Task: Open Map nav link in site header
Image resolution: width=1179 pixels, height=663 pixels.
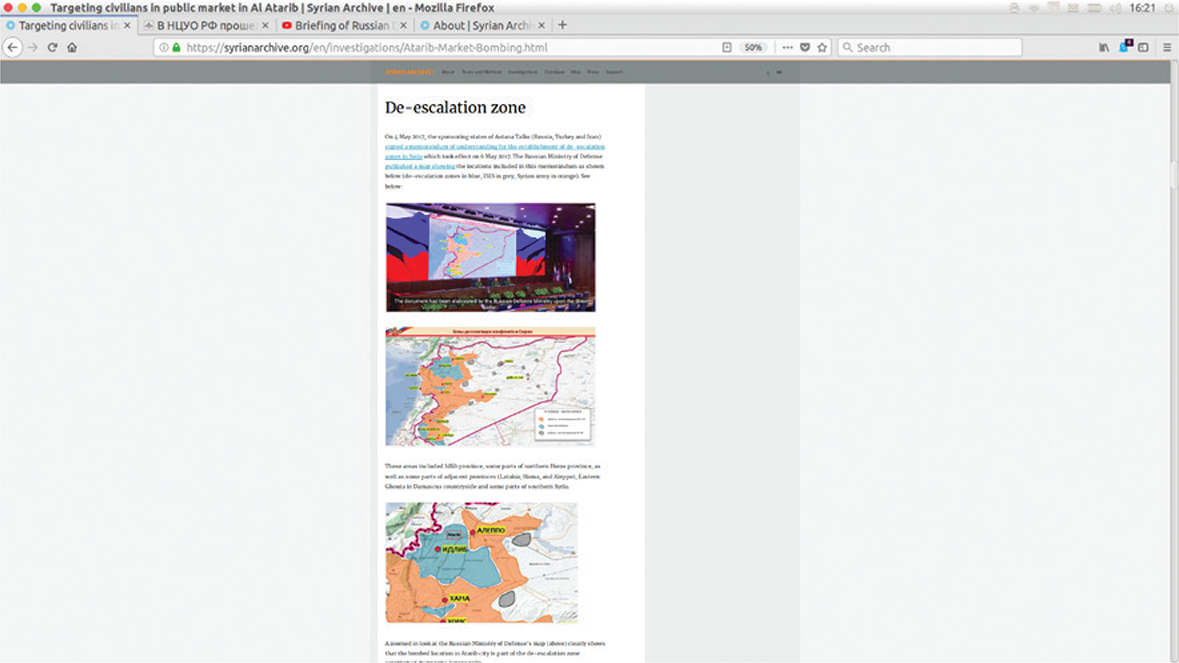Action: point(576,72)
